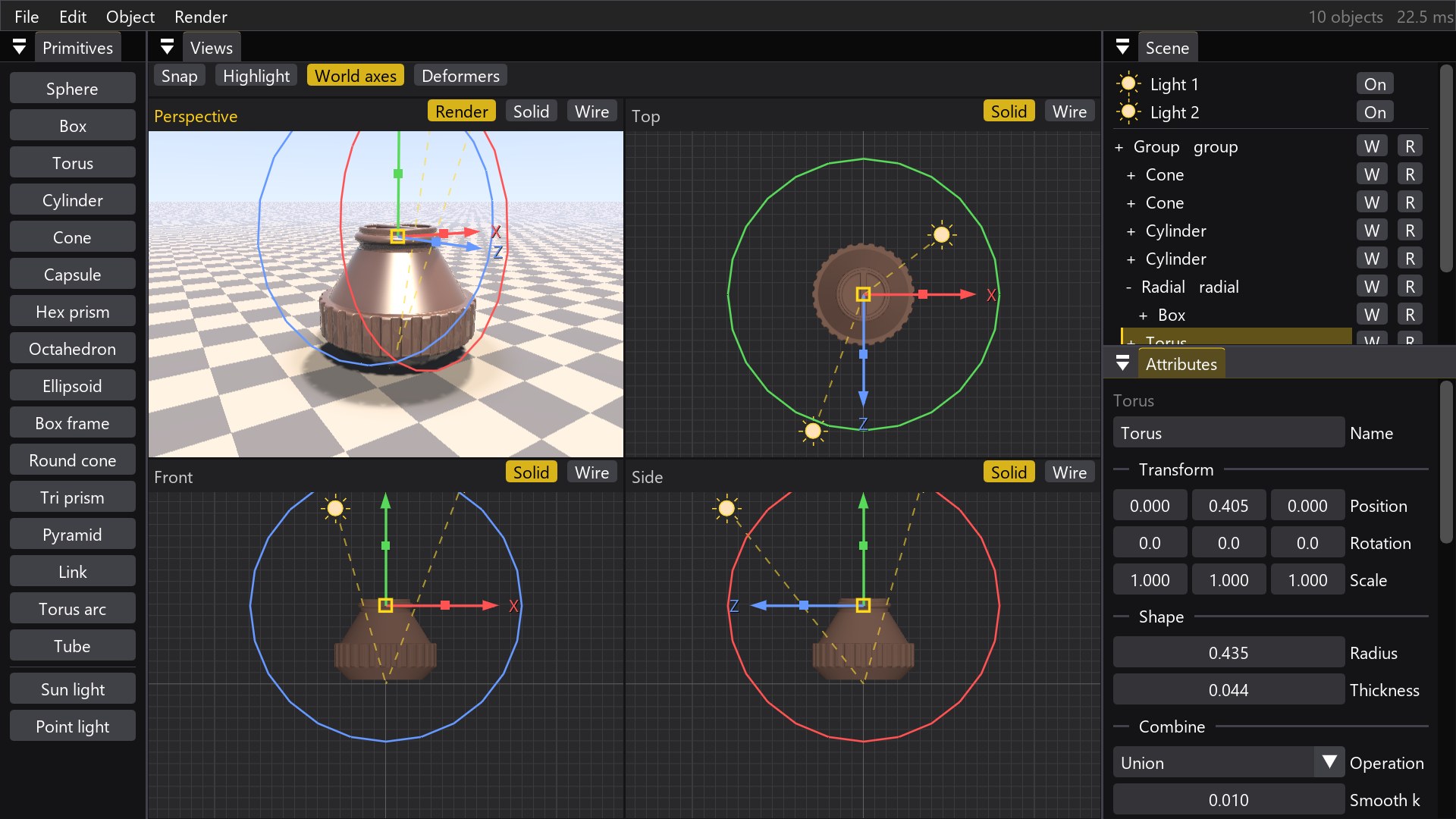
Task: Toggle Light 1 On switch
Action: pyautogui.click(x=1375, y=84)
